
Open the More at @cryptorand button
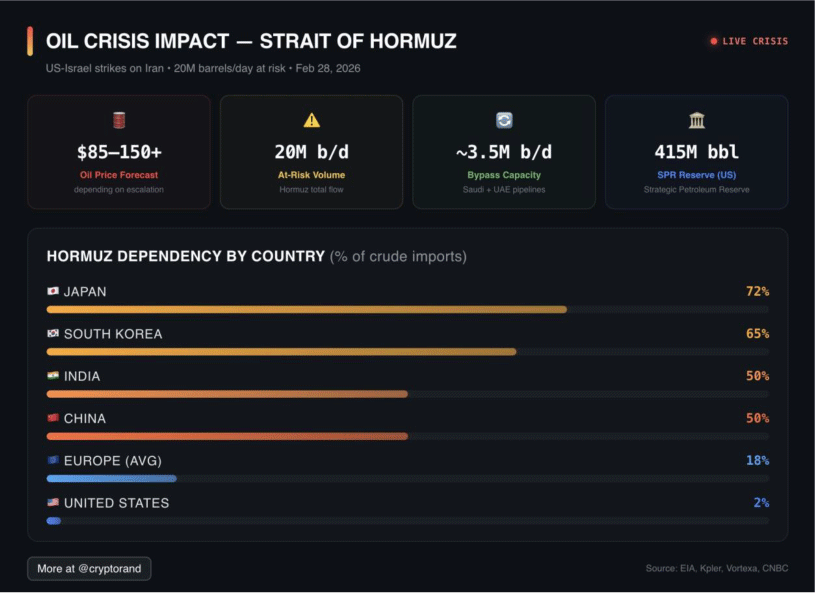coord(89,569)
